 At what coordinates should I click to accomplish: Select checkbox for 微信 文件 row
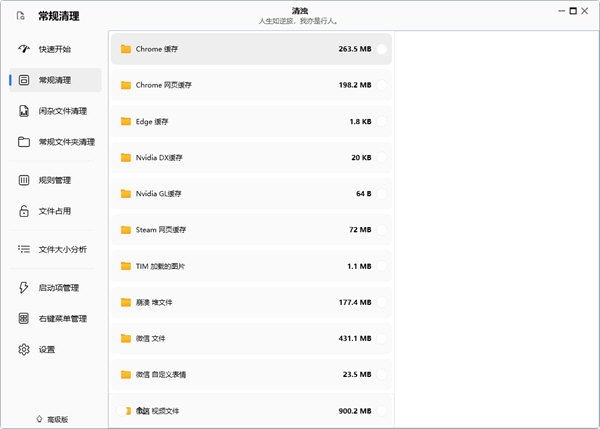(x=382, y=338)
